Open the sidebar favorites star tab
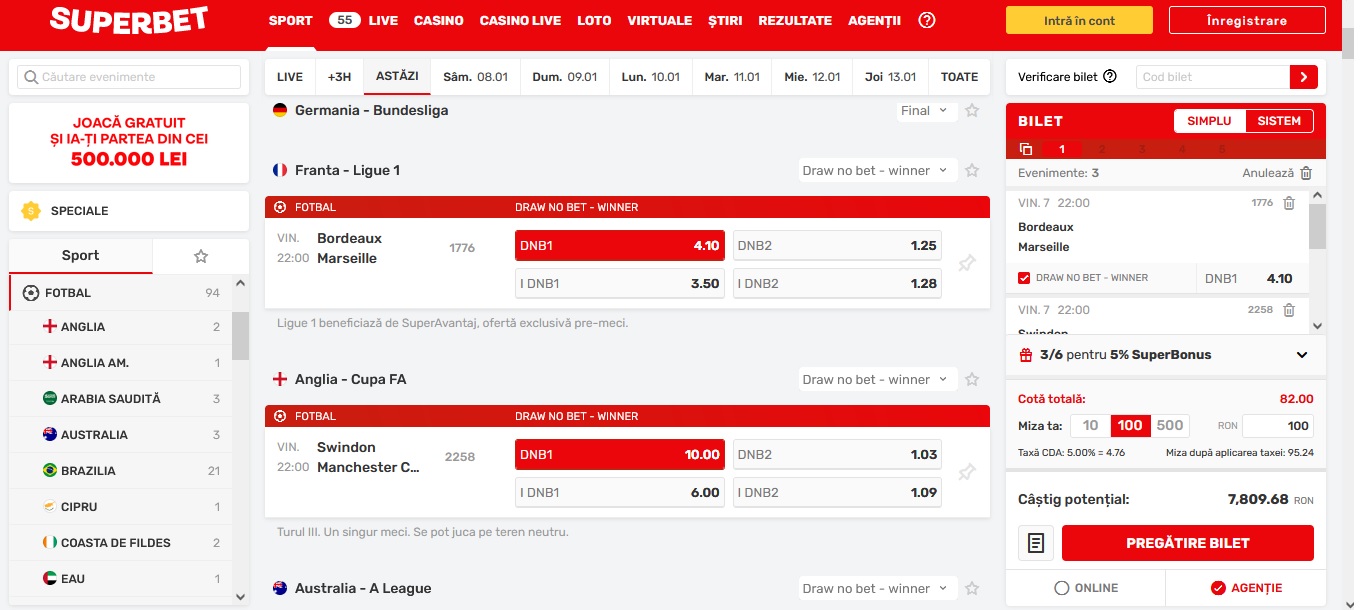This screenshot has height=610, width=1360. (x=201, y=256)
